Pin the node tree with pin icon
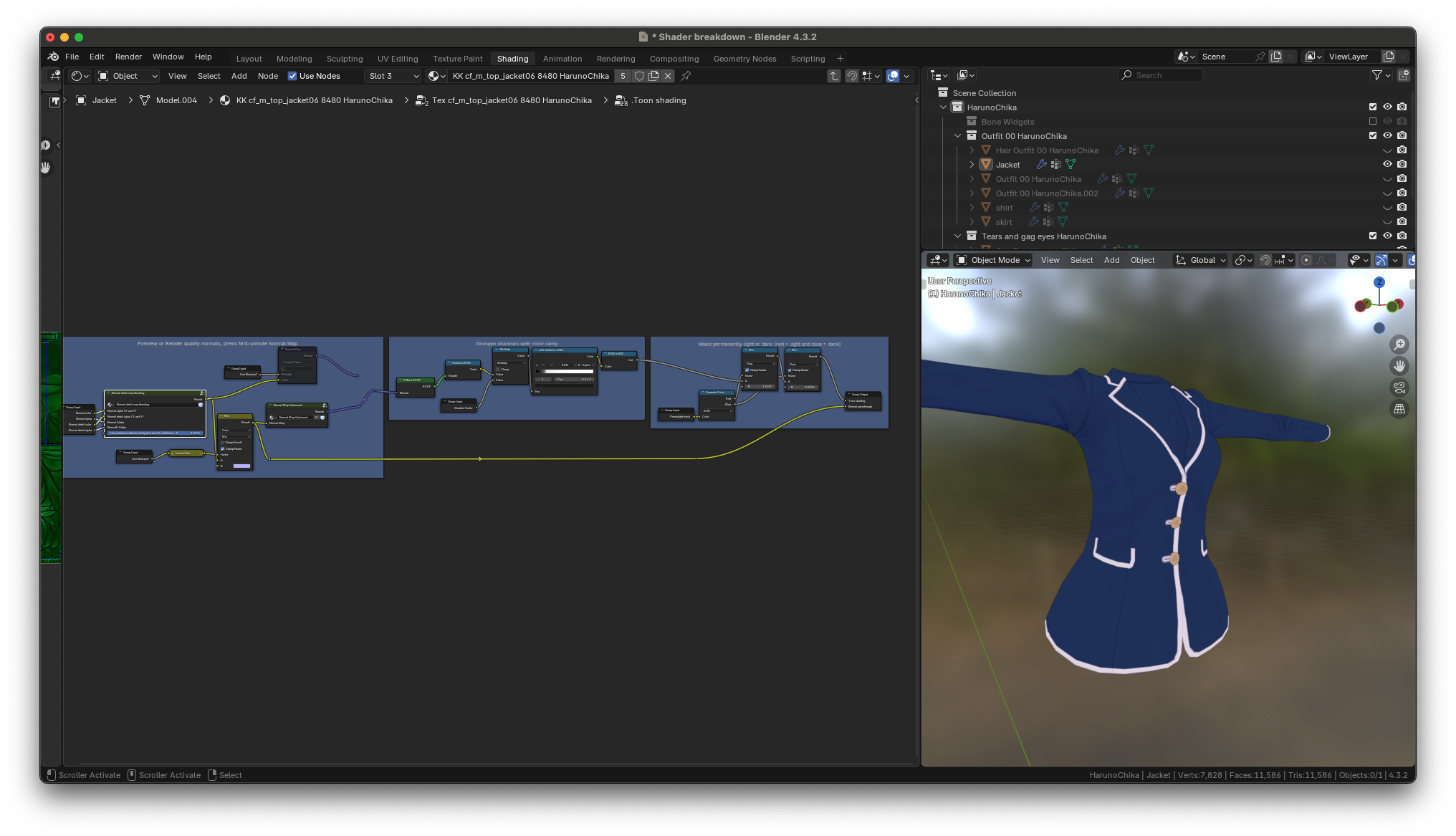This screenshot has height=836, width=1456. coord(686,76)
